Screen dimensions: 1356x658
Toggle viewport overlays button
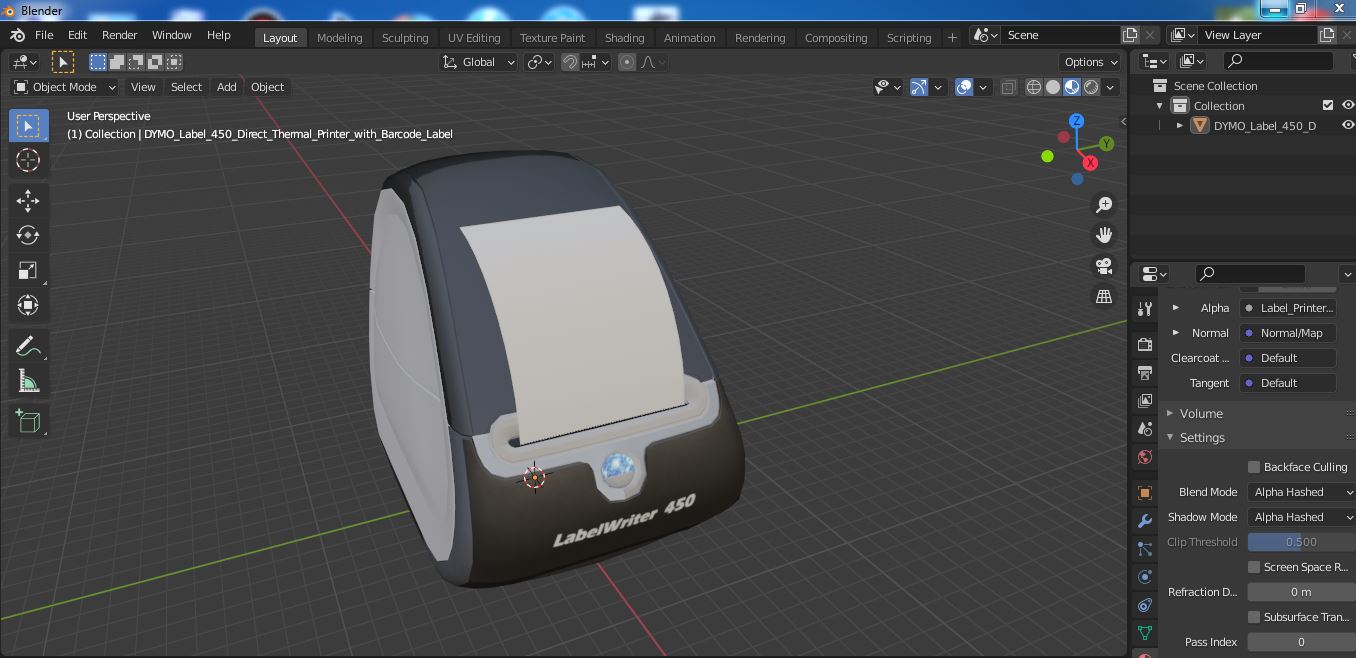(964, 87)
